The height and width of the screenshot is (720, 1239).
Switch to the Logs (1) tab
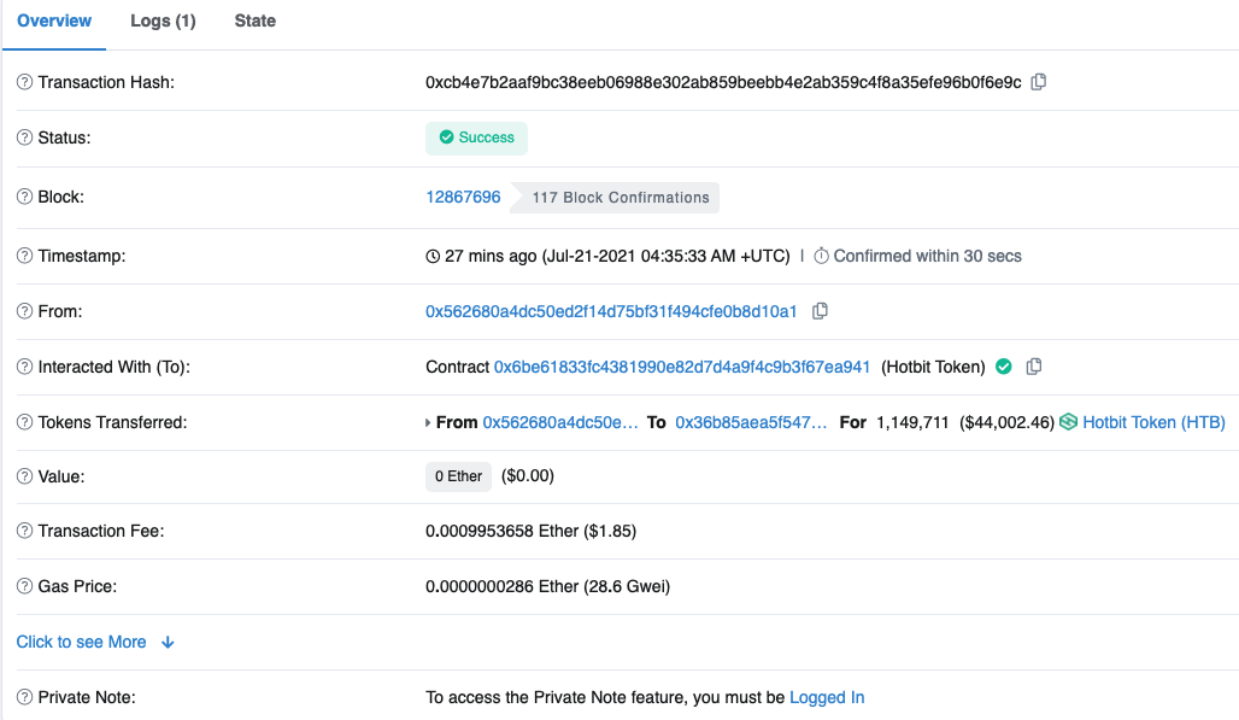[163, 21]
